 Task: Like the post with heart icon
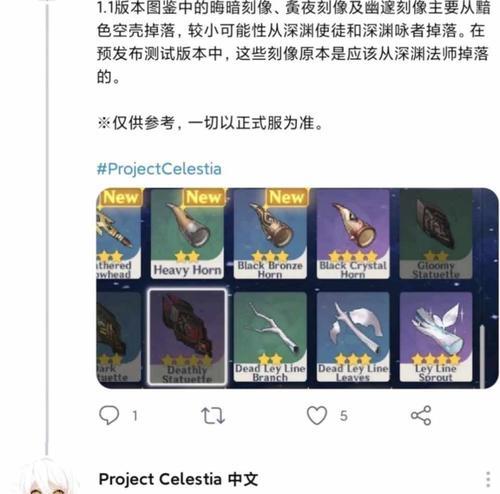tap(317, 415)
